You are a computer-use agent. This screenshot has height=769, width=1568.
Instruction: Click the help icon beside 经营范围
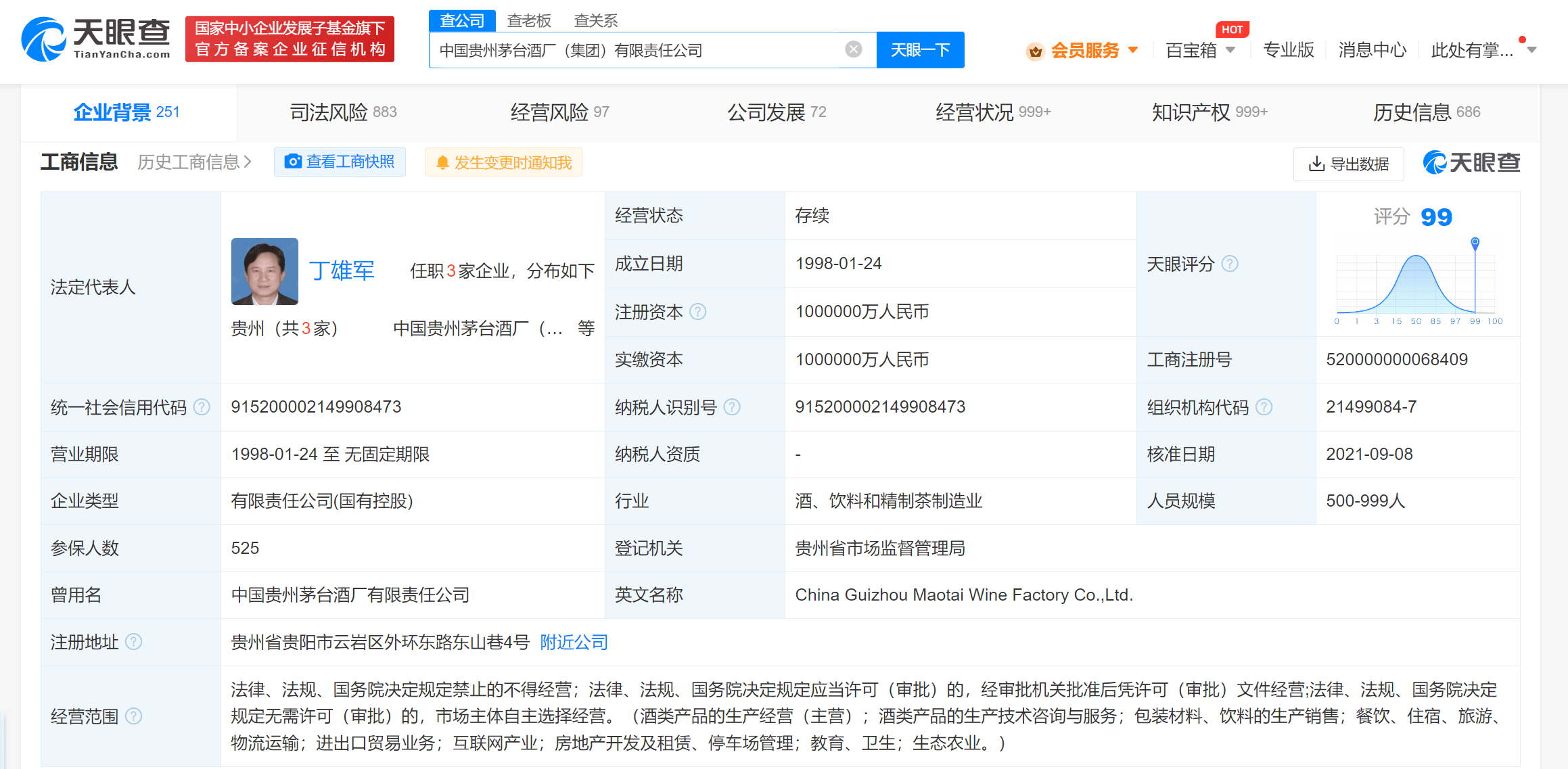pos(134,716)
